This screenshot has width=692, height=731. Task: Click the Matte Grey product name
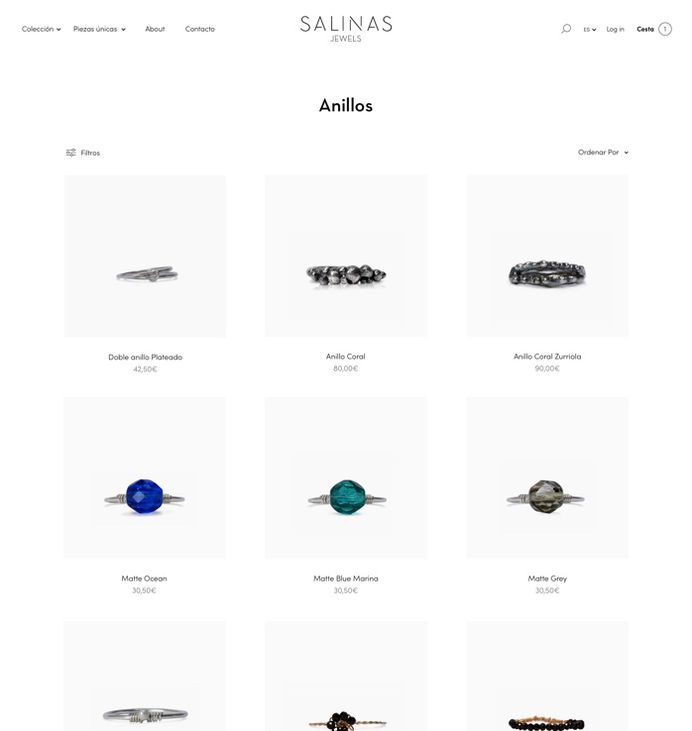tap(547, 579)
